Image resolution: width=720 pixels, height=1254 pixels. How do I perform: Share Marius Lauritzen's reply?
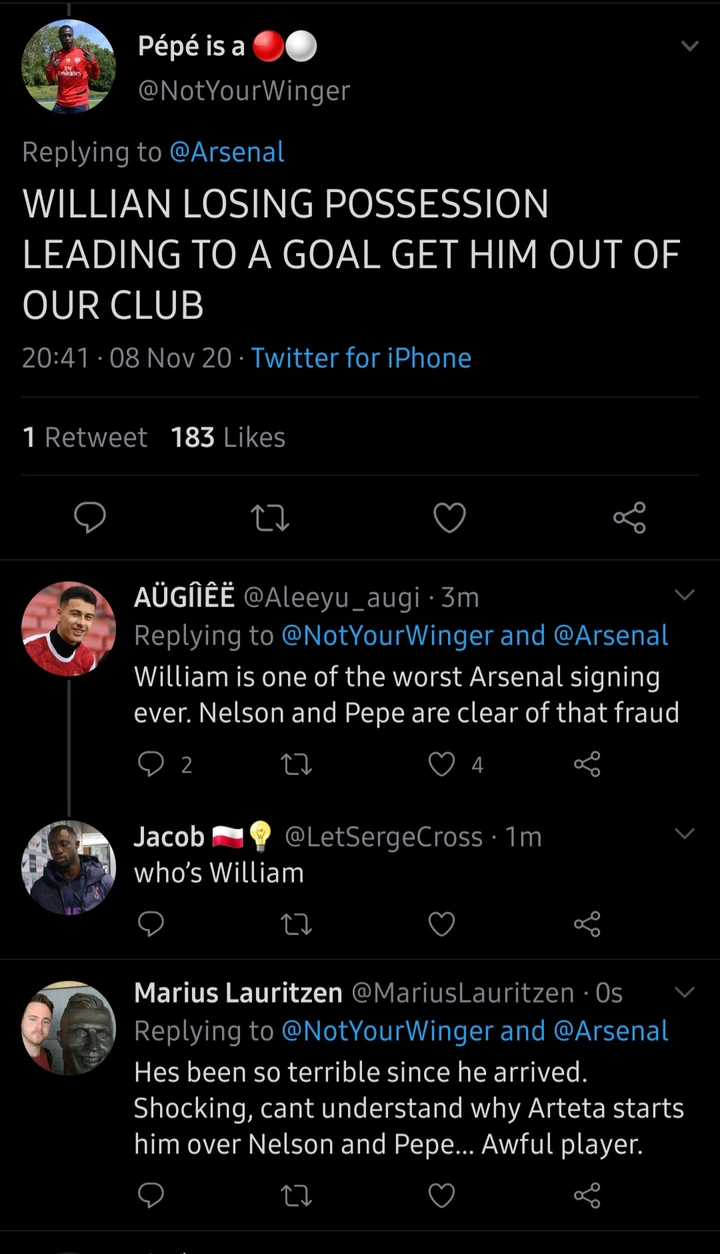click(x=587, y=1195)
